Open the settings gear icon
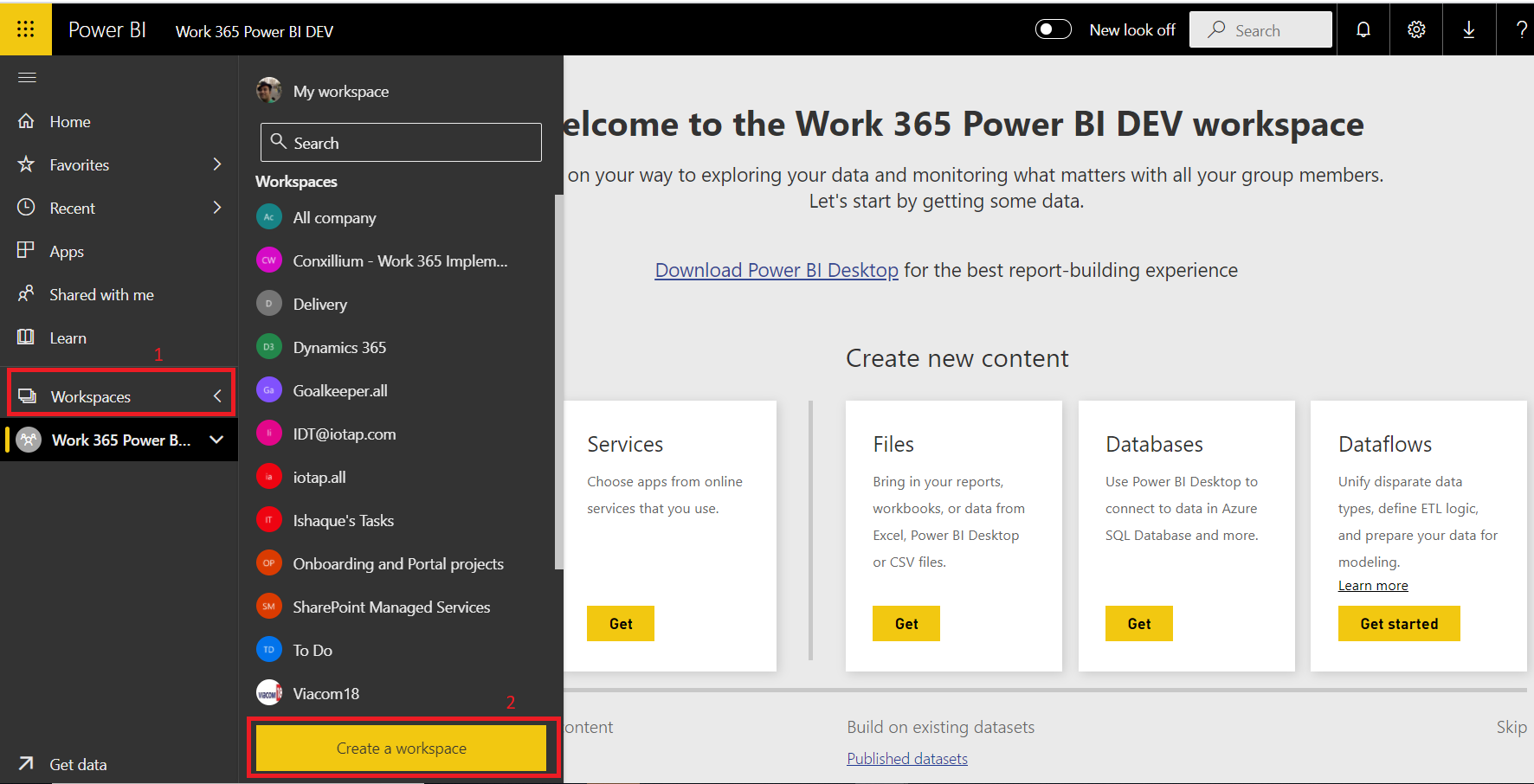The height and width of the screenshot is (784, 1534). pos(1416,29)
